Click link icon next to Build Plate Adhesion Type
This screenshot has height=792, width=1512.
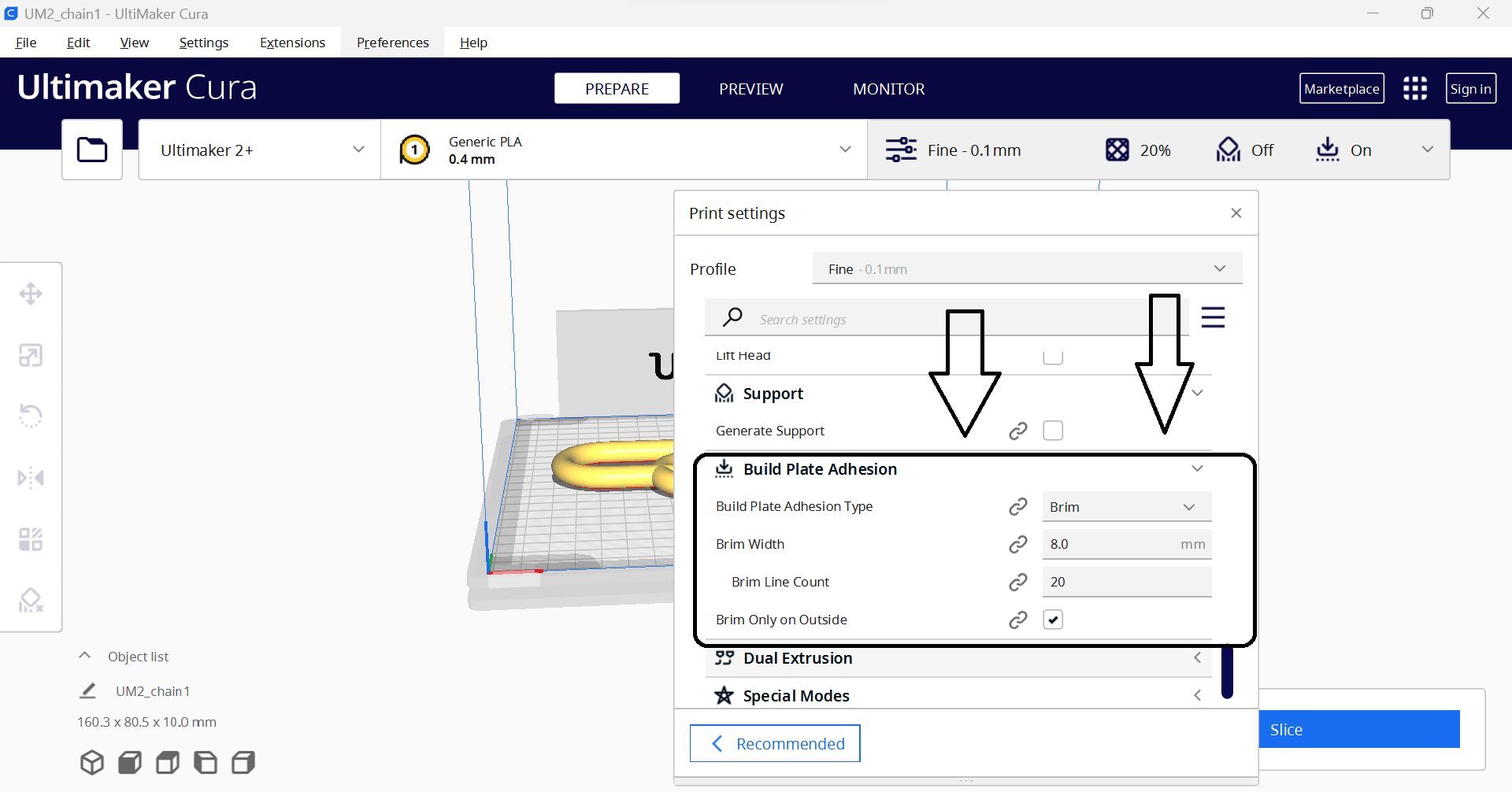point(1018,506)
